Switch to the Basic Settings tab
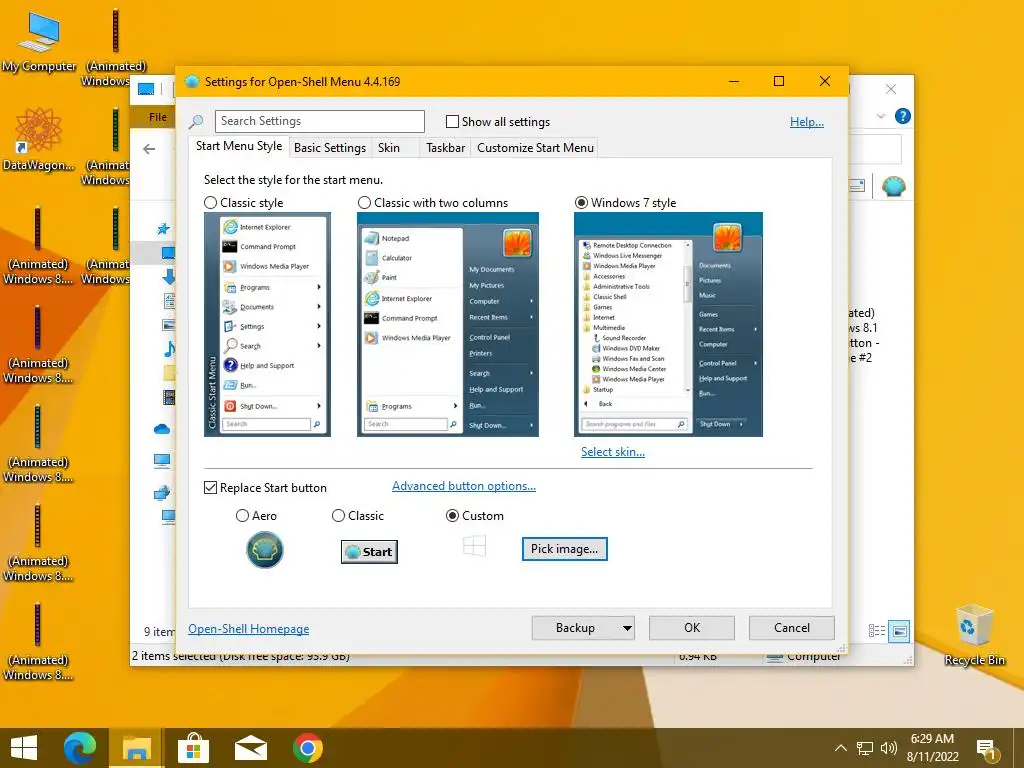Screen dimensions: 1024x768 [x=330, y=148]
